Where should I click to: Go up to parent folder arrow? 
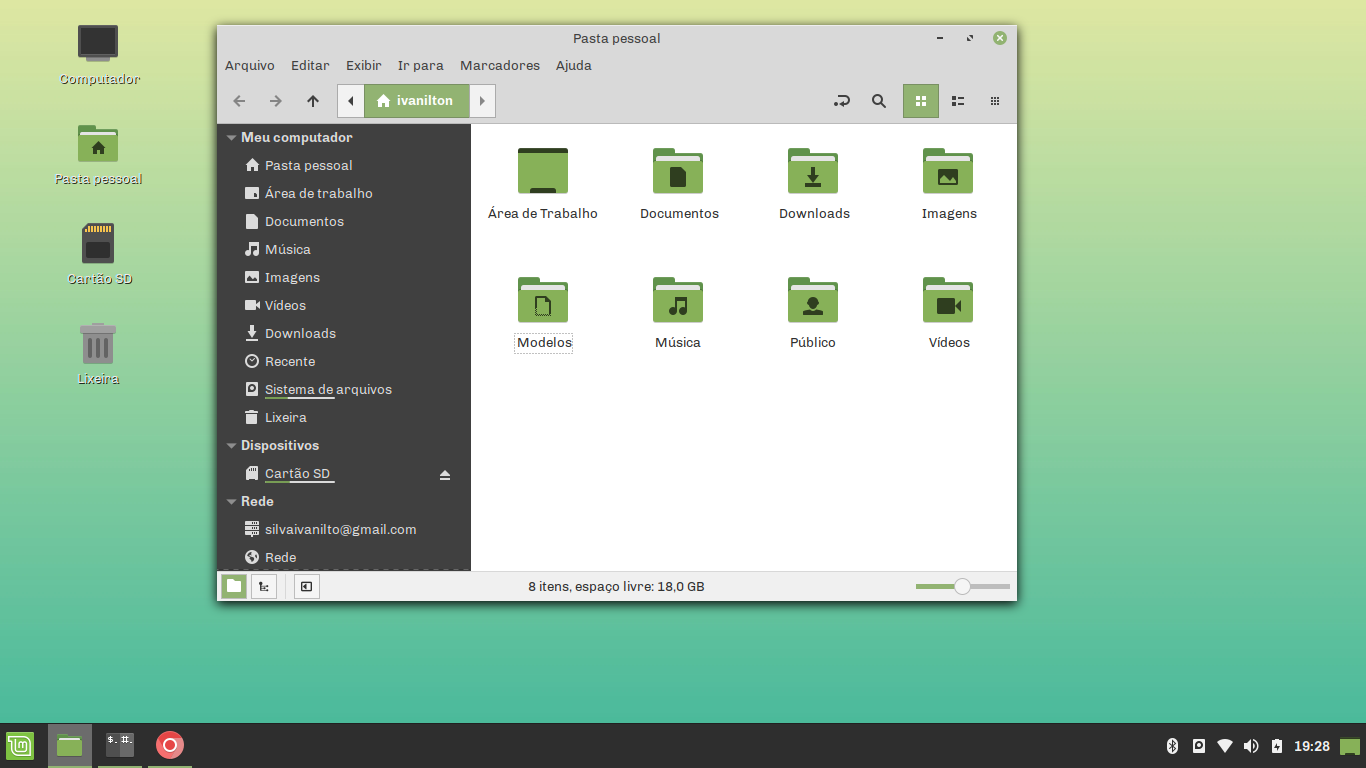point(313,101)
